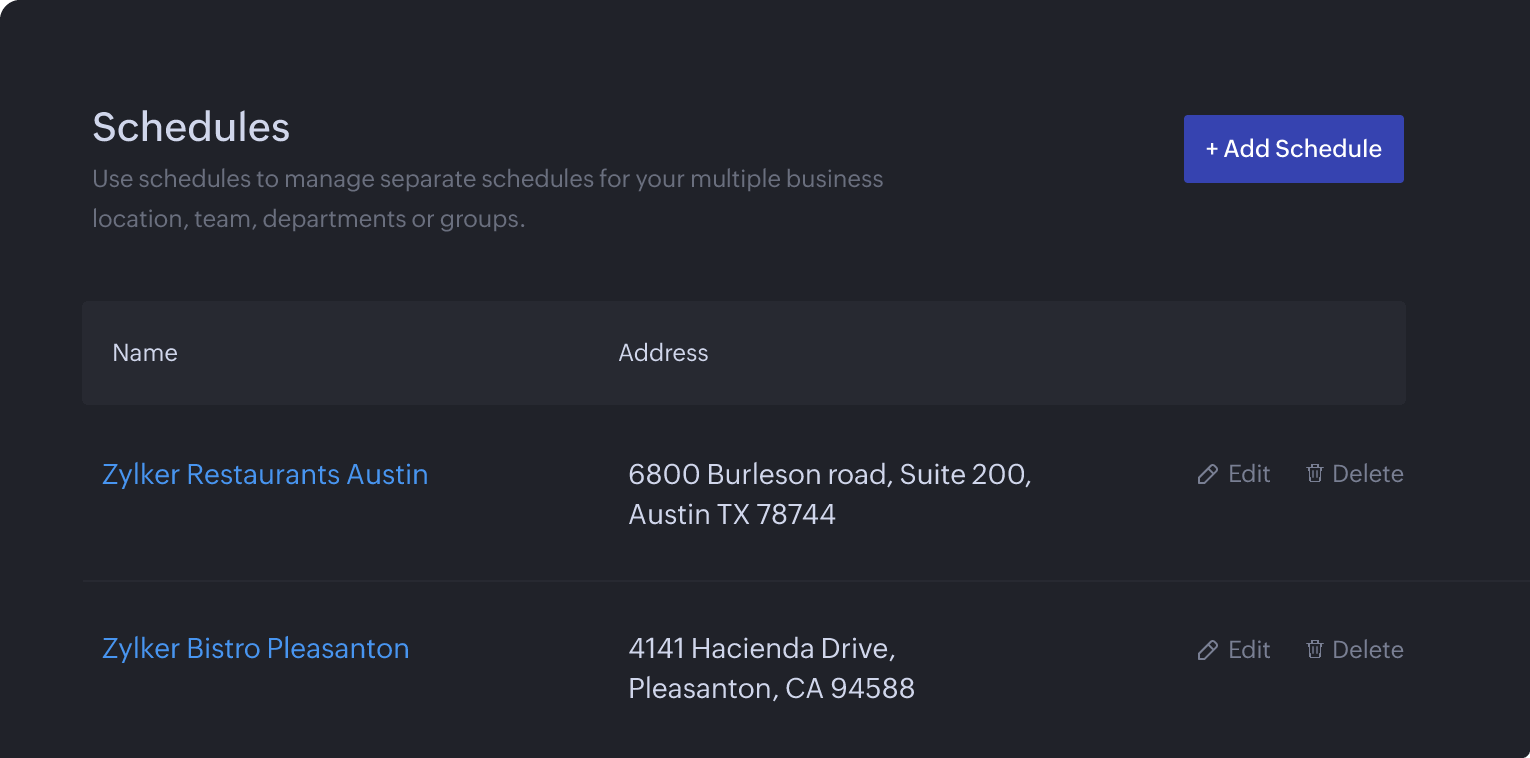Click the plus icon inside Add Schedule button
Viewport: 1530px width, 758px height.
1213,148
